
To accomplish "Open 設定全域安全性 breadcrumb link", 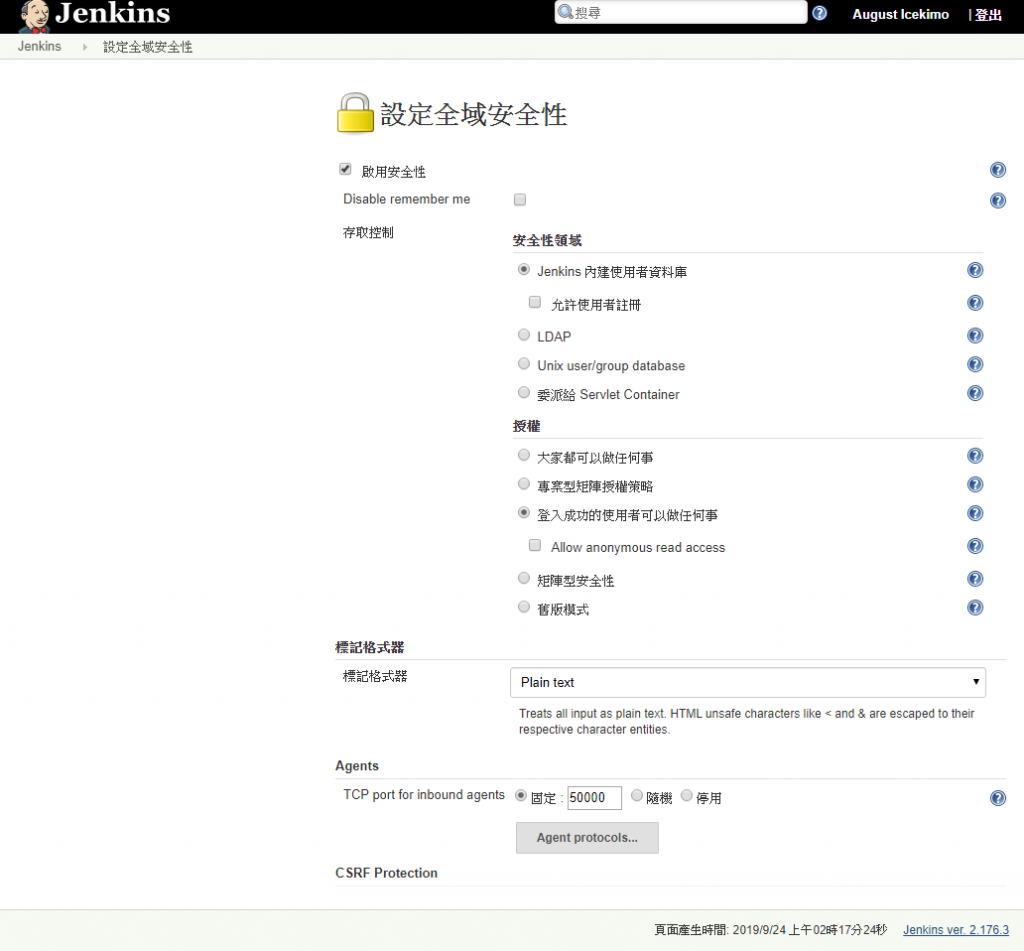I will [148, 46].
